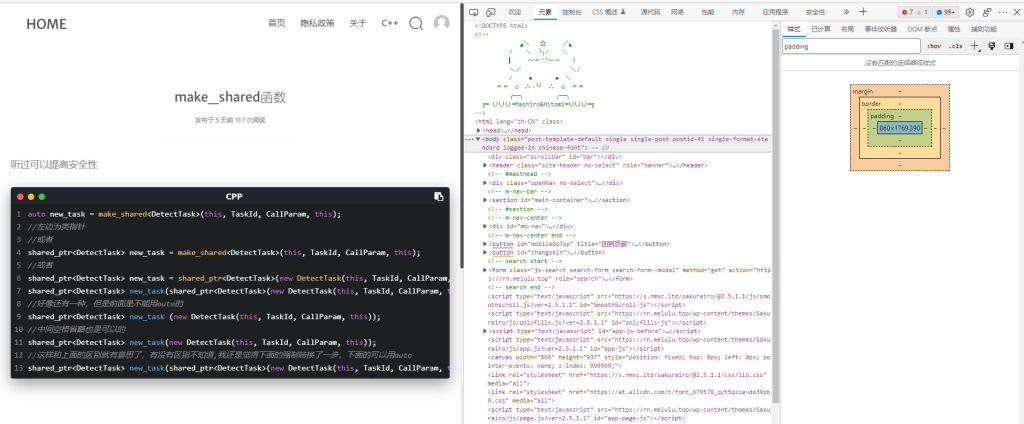Copy code with CPP block copy icon
This screenshot has width=1024, height=424.
pos(438,196)
